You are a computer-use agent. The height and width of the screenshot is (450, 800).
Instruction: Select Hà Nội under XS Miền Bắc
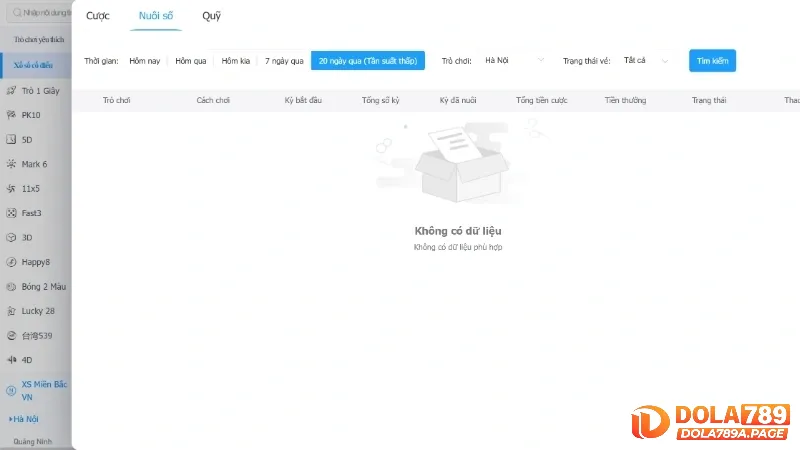28,418
